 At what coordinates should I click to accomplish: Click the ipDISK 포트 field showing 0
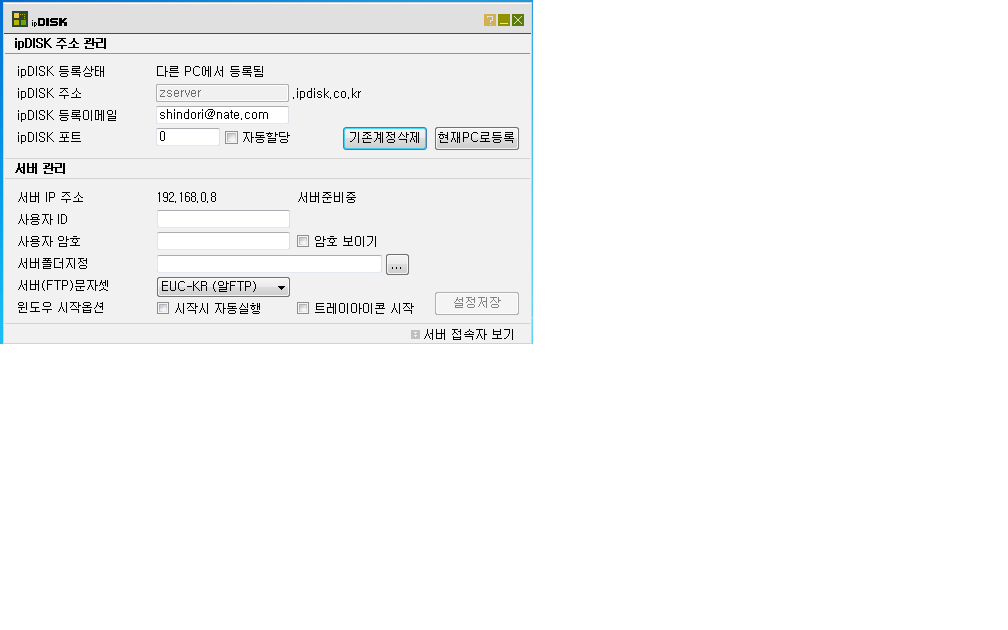coord(188,137)
